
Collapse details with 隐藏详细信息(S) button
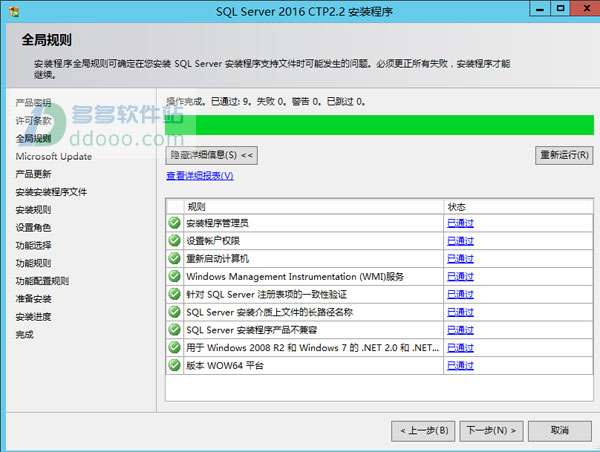pos(212,155)
